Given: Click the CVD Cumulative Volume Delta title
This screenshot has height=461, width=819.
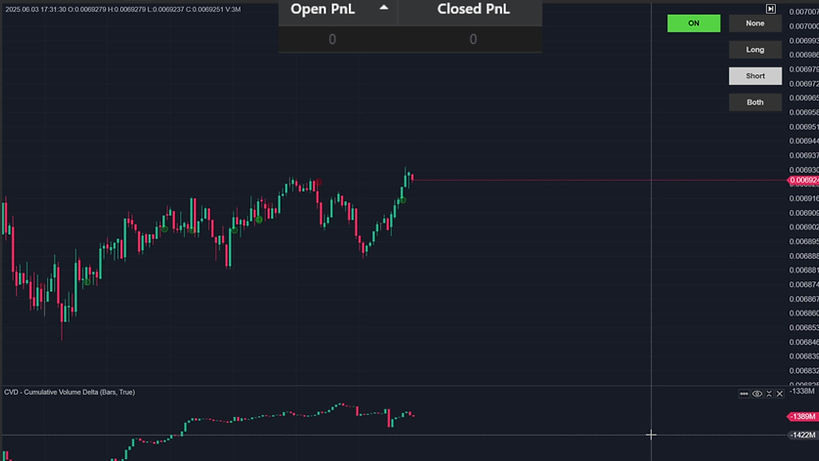Looking at the screenshot, I should (69, 392).
